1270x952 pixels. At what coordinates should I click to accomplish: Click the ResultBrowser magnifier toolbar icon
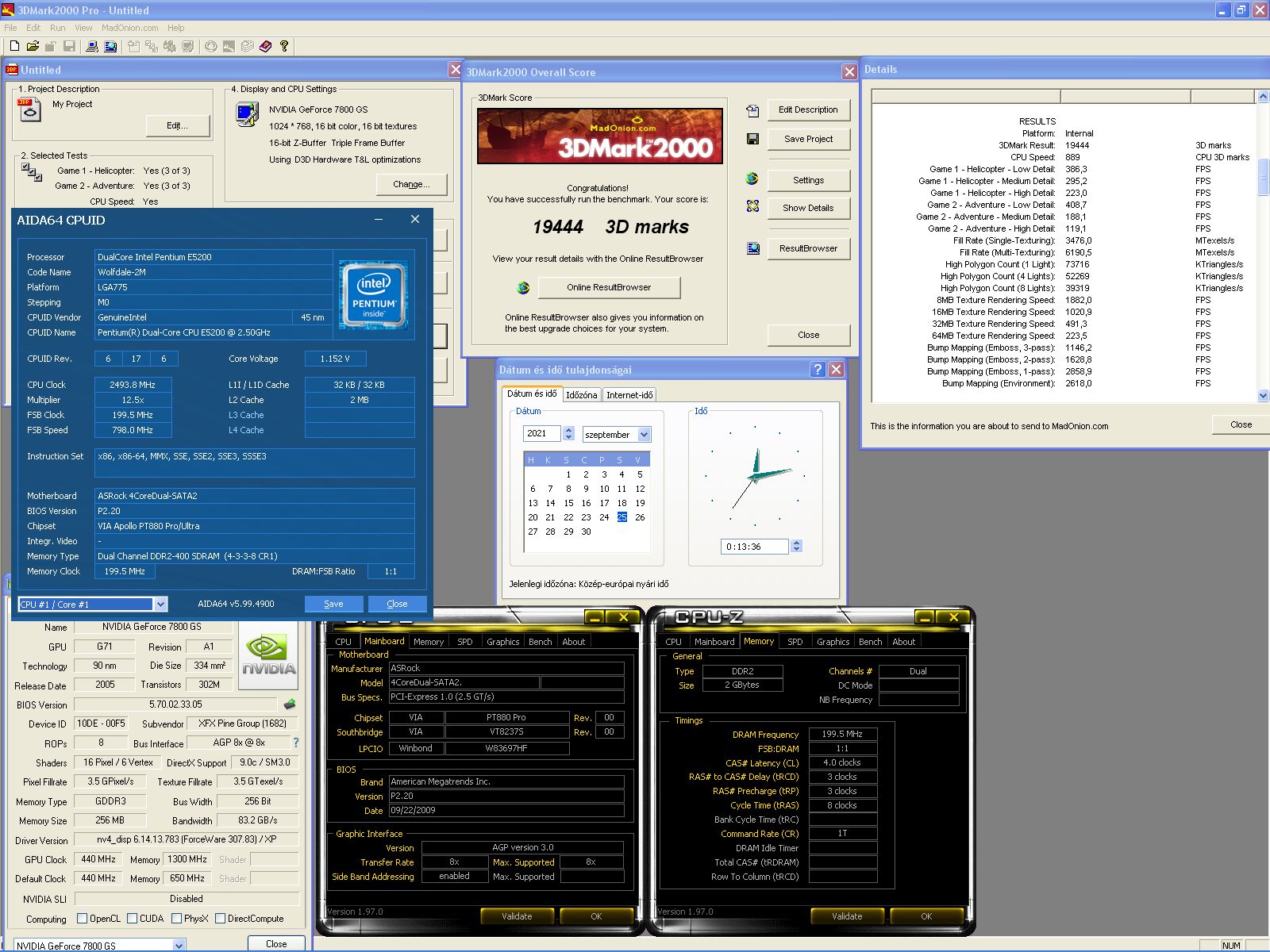(110, 47)
